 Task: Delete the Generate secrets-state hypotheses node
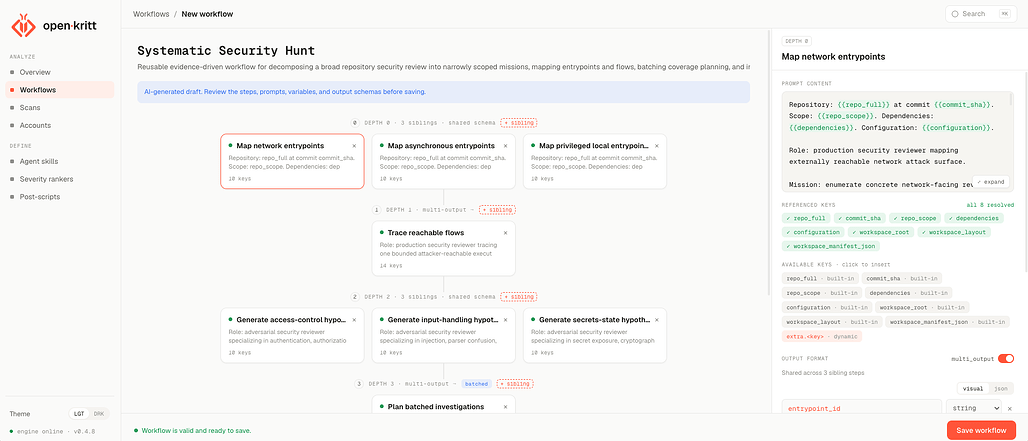656,320
